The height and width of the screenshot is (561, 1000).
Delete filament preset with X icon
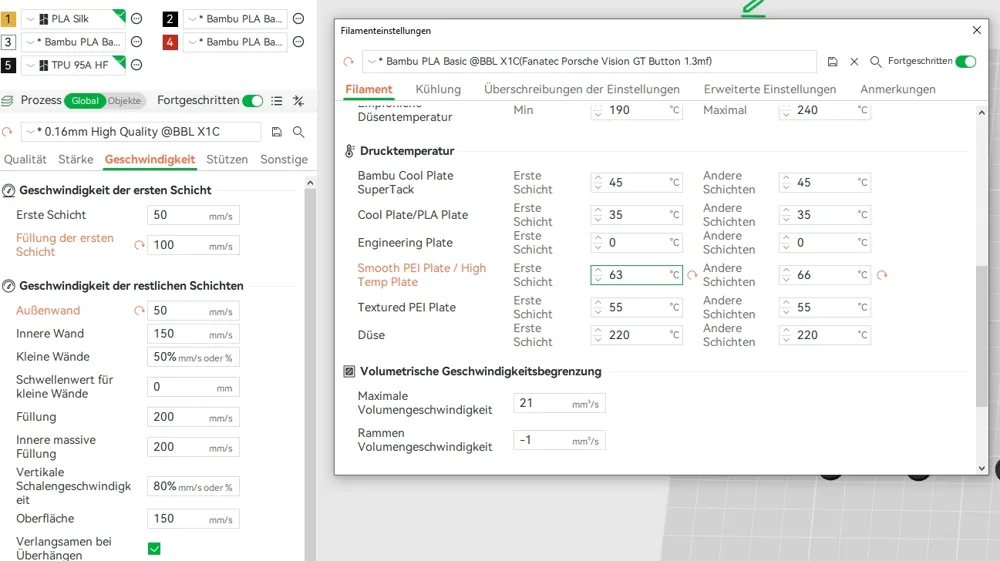click(x=854, y=61)
